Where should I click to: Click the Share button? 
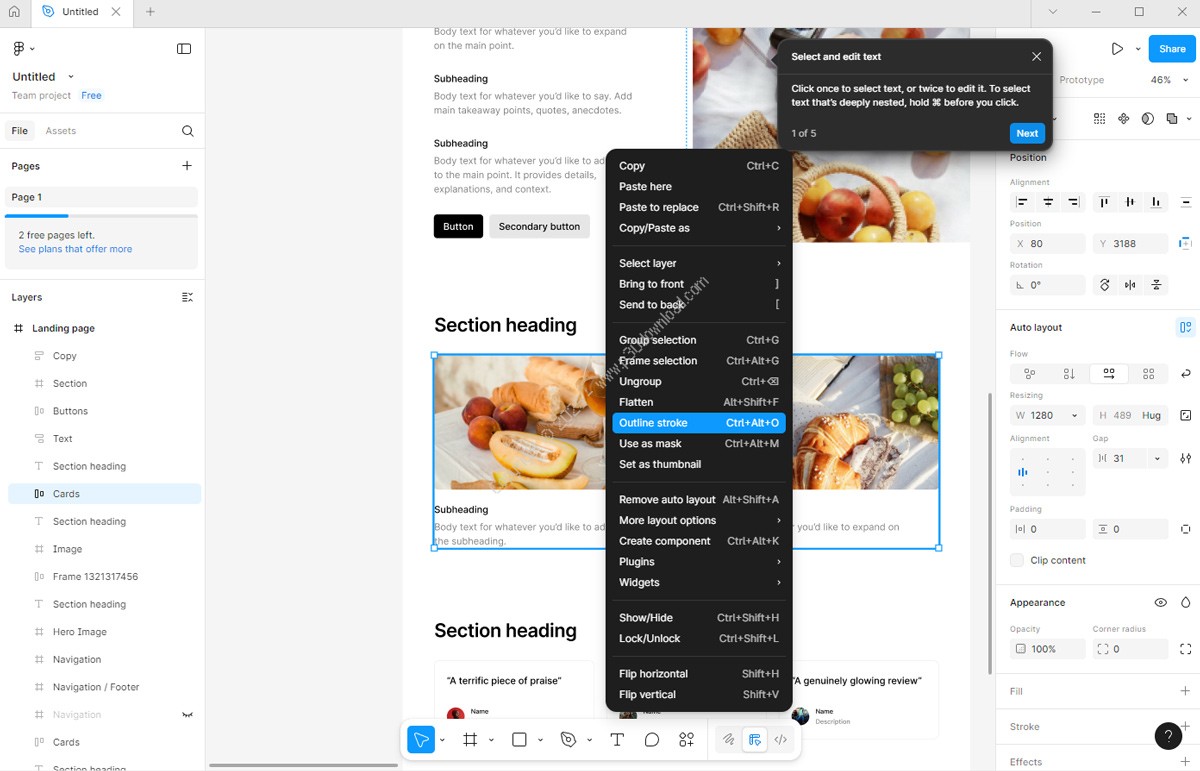click(1172, 48)
